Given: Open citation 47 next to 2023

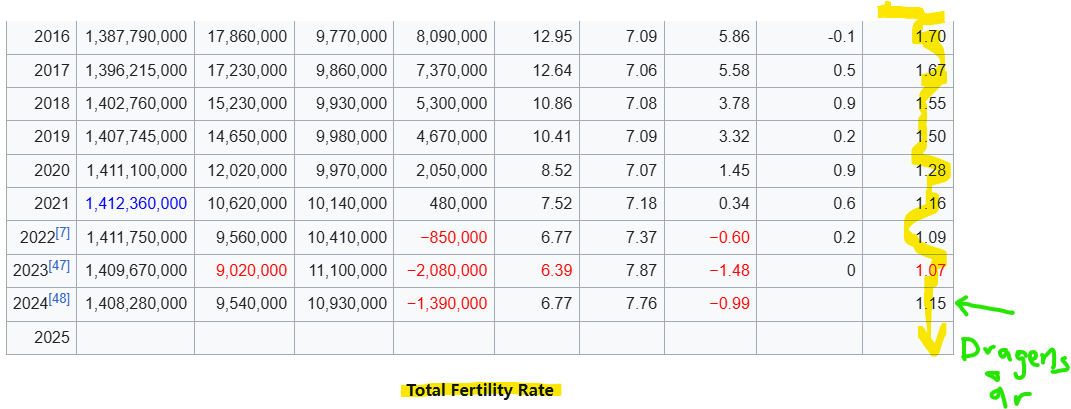Looking at the screenshot, I should pyautogui.click(x=61, y=267).
